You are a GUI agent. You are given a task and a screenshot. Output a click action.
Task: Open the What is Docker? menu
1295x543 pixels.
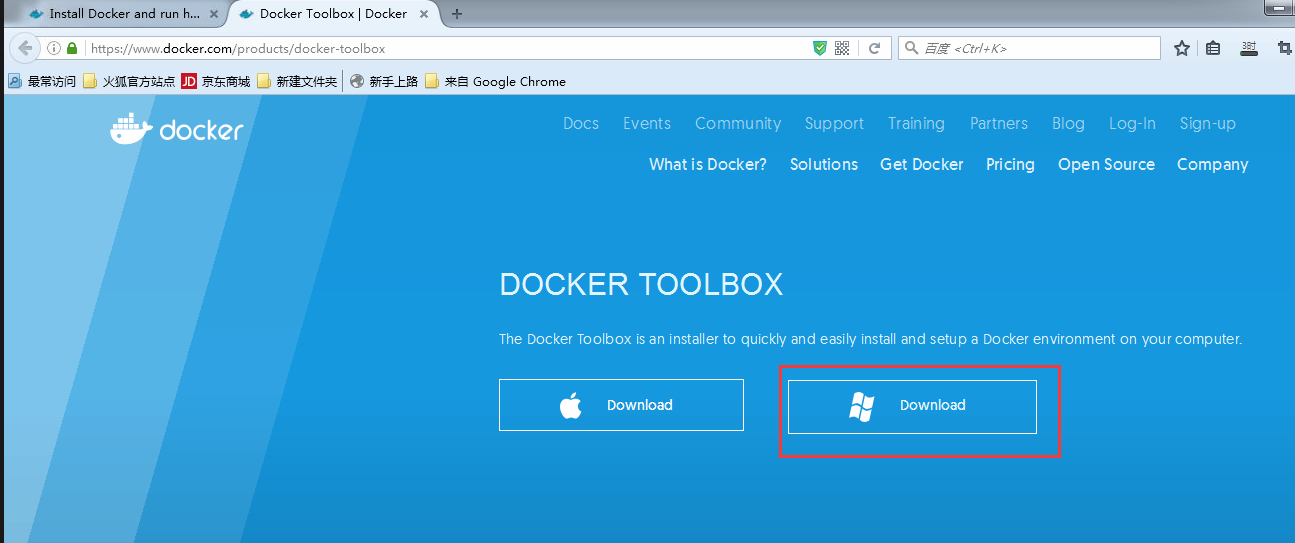tap(708, 164)
